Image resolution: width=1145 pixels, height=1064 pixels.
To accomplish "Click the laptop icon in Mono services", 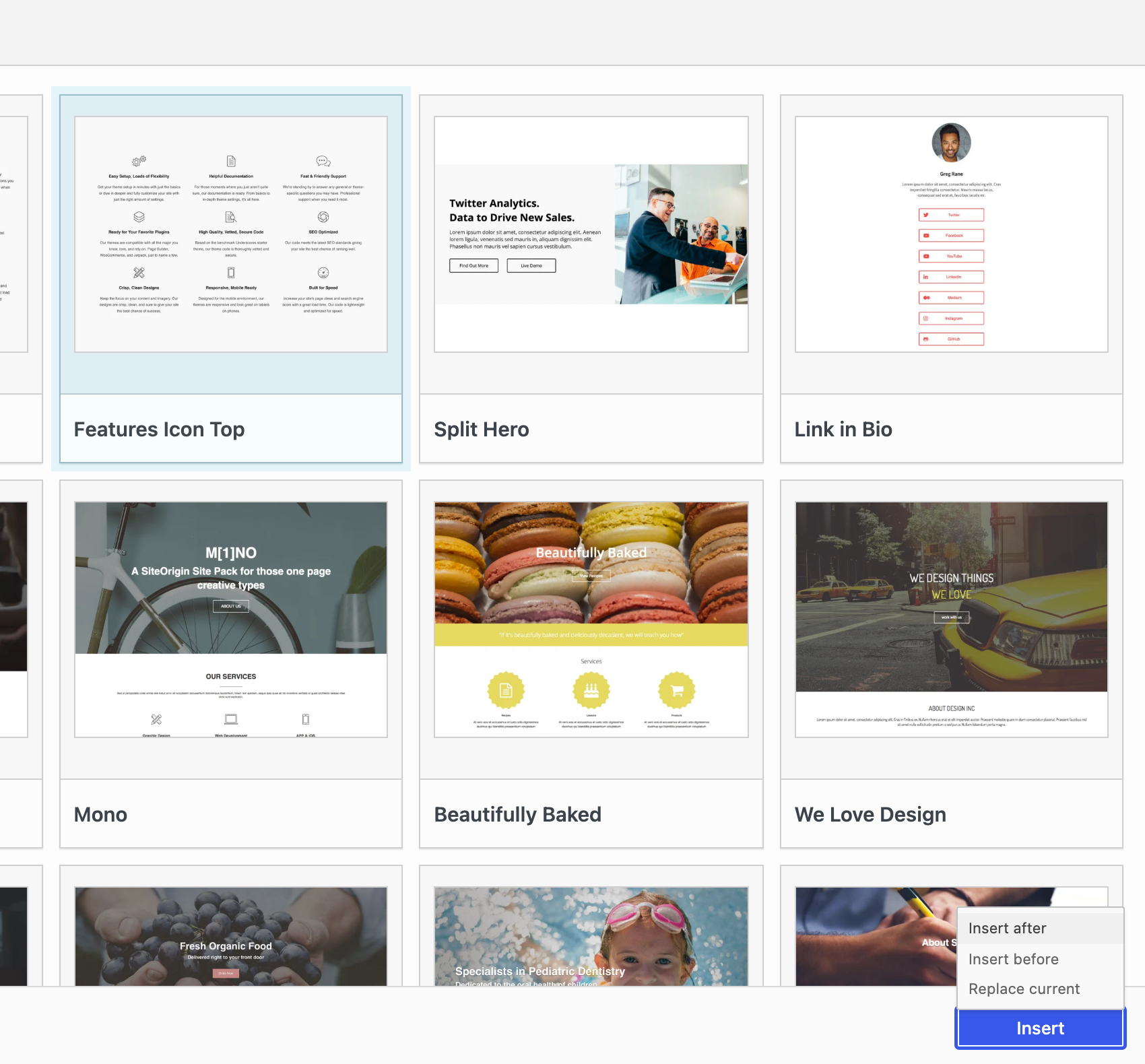I will pyautogui.click(x=231, y=719).
